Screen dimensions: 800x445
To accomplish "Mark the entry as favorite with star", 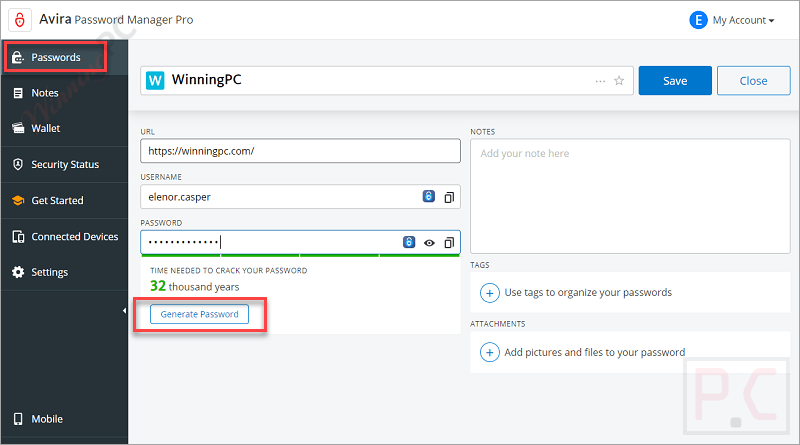I will tap(619, 81).
